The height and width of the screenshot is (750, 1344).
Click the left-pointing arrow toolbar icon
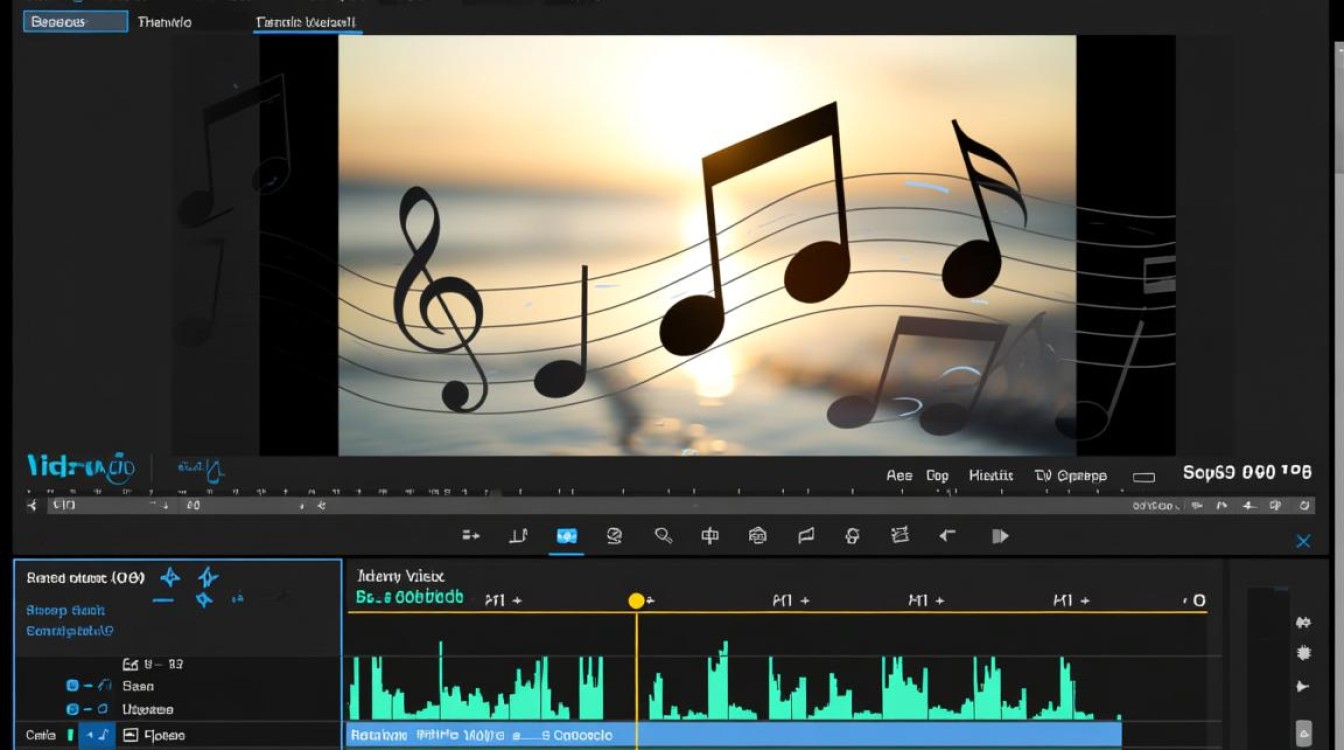point(947,536)
